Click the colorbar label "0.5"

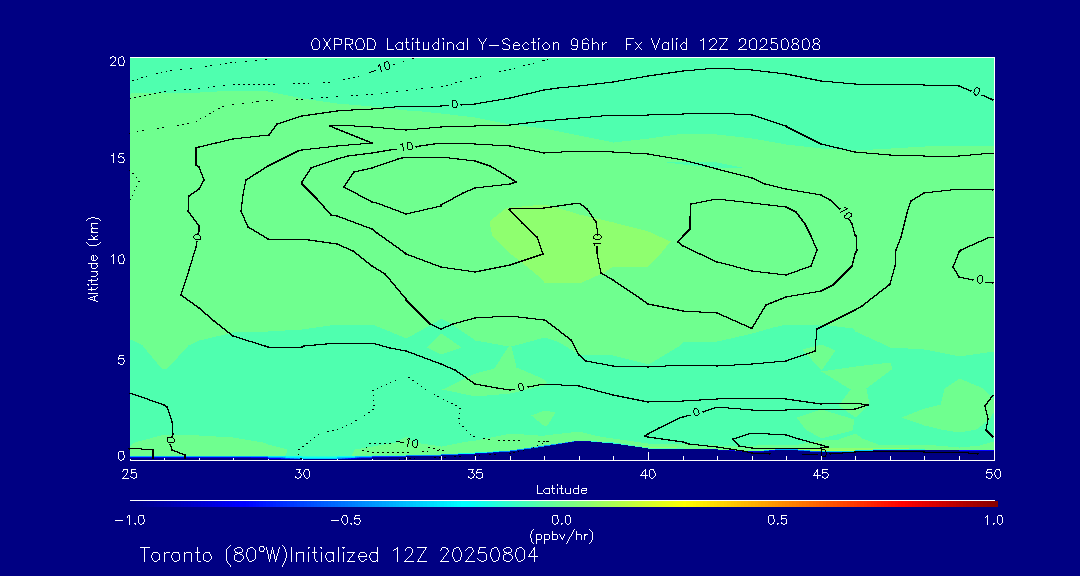pyautogui.click(x=778, y=520)
